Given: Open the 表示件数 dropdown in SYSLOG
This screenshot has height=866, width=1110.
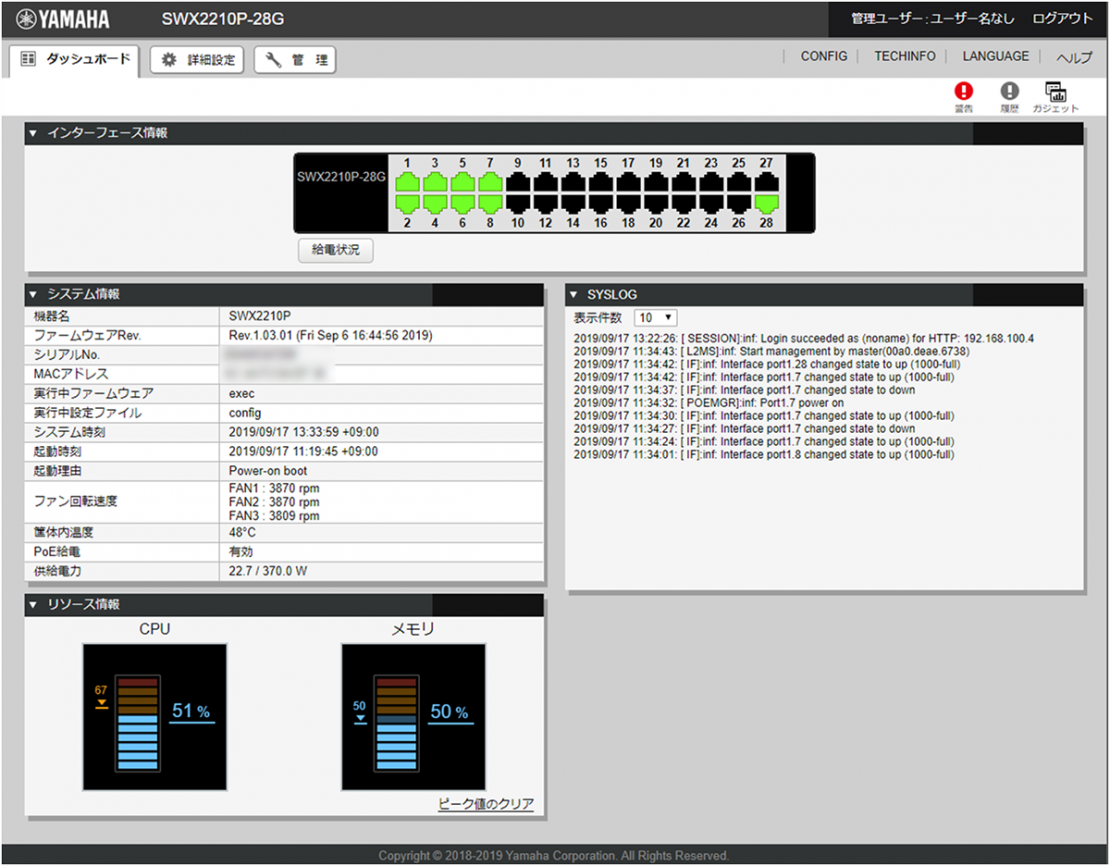Looking at the screenshot, I should pyautogui.click(x=655, y=317).
